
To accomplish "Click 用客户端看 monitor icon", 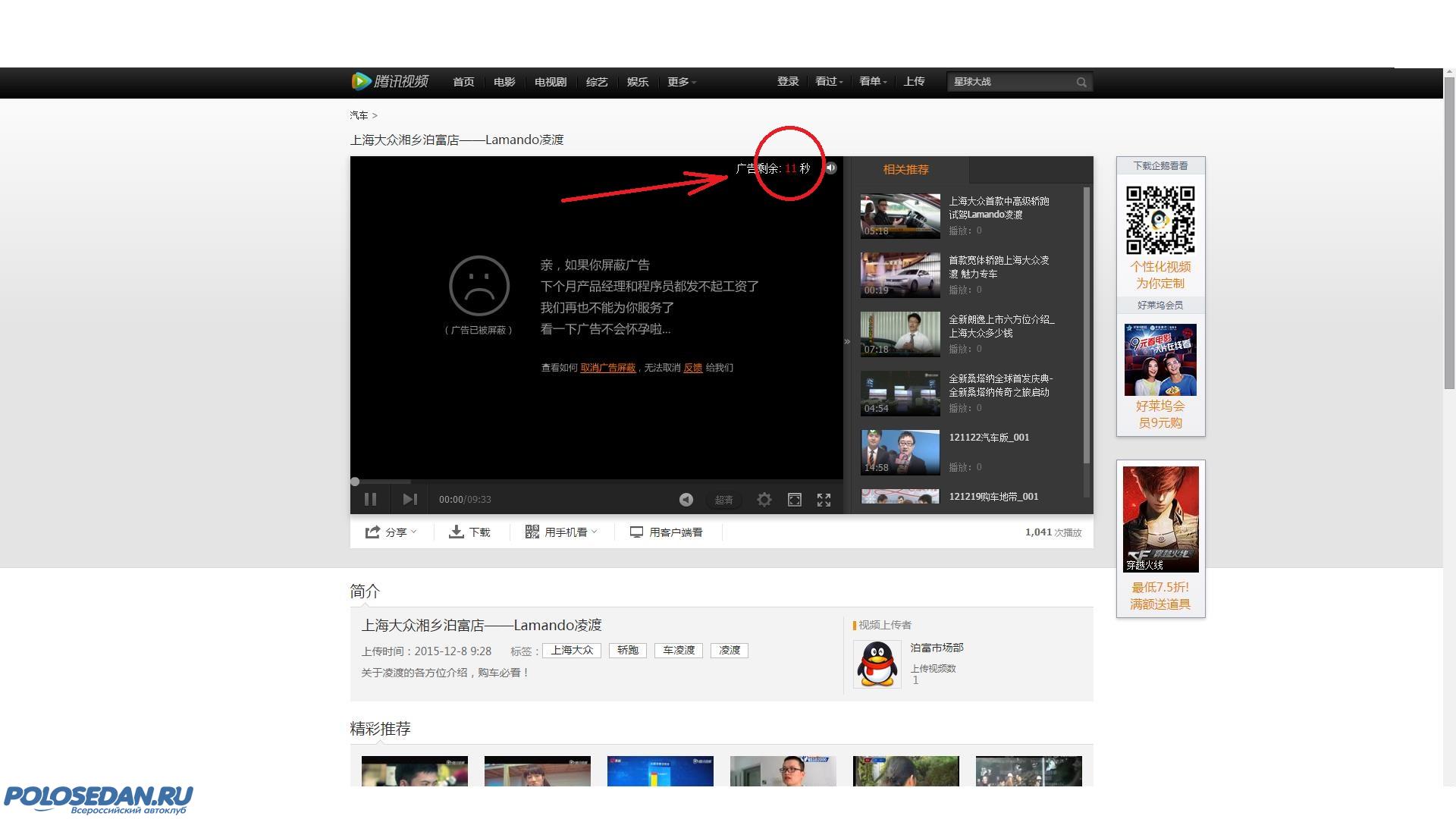I will [x=636, y=532].
